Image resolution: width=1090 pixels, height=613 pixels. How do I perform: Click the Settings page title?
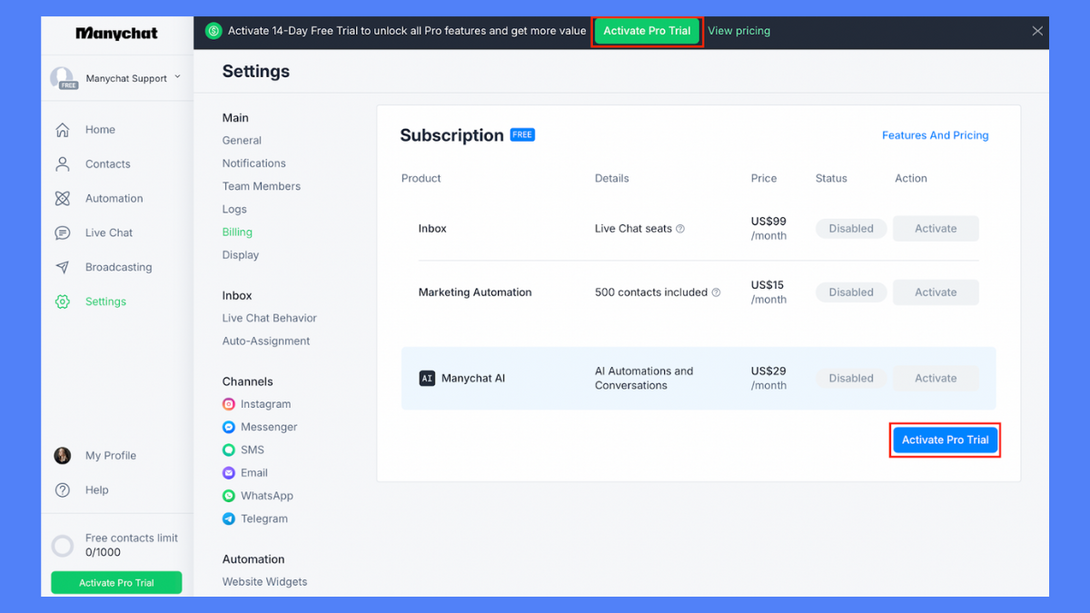coord(256,71)
